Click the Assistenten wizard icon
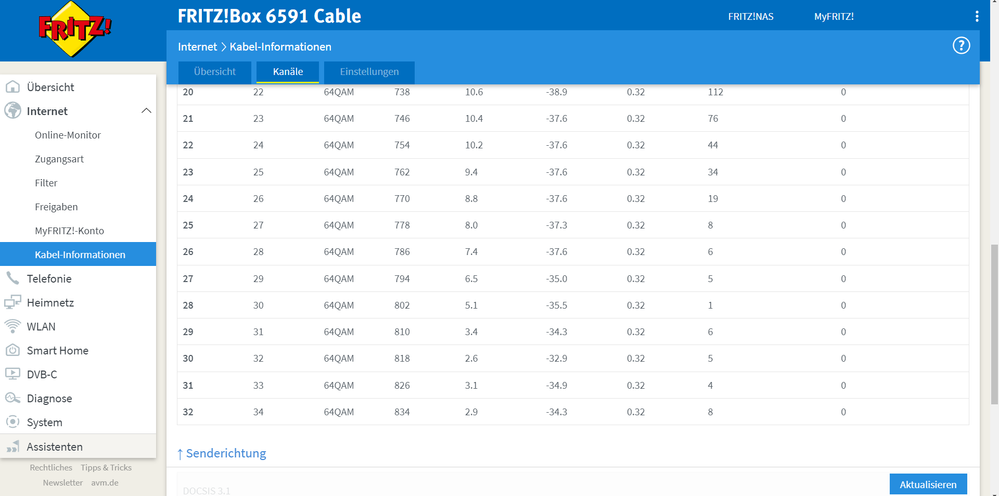This screenshot has width=999, height=496. [x=13, y=447]
